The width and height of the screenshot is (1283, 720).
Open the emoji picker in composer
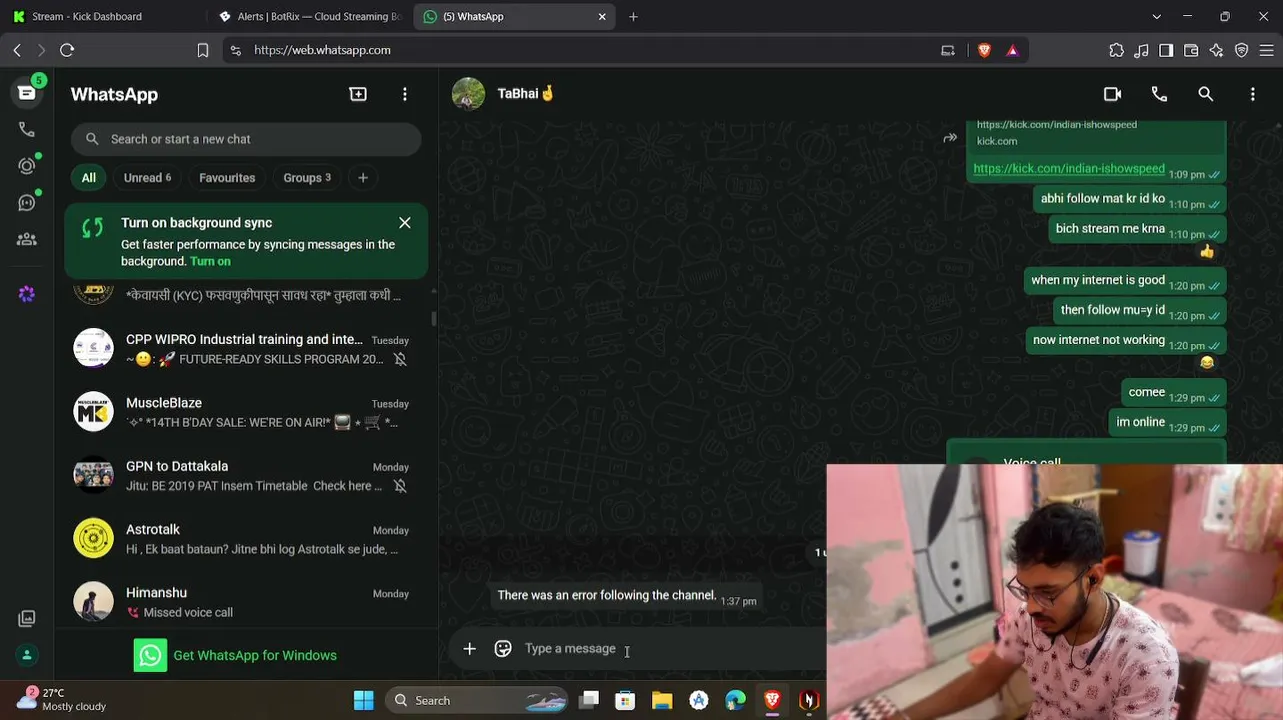pos(503,649)
